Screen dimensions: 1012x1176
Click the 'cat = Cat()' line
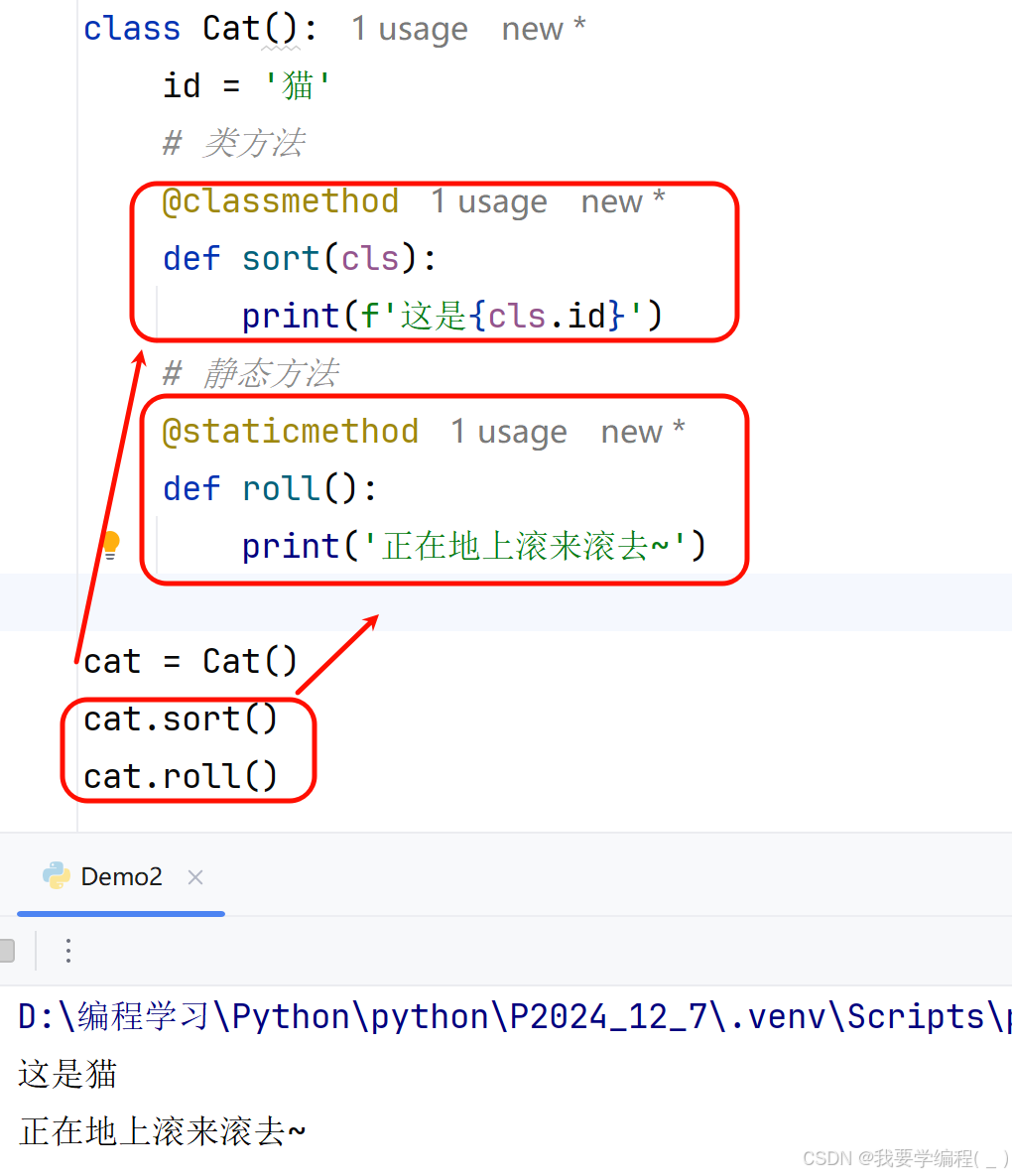click(190, 662)
